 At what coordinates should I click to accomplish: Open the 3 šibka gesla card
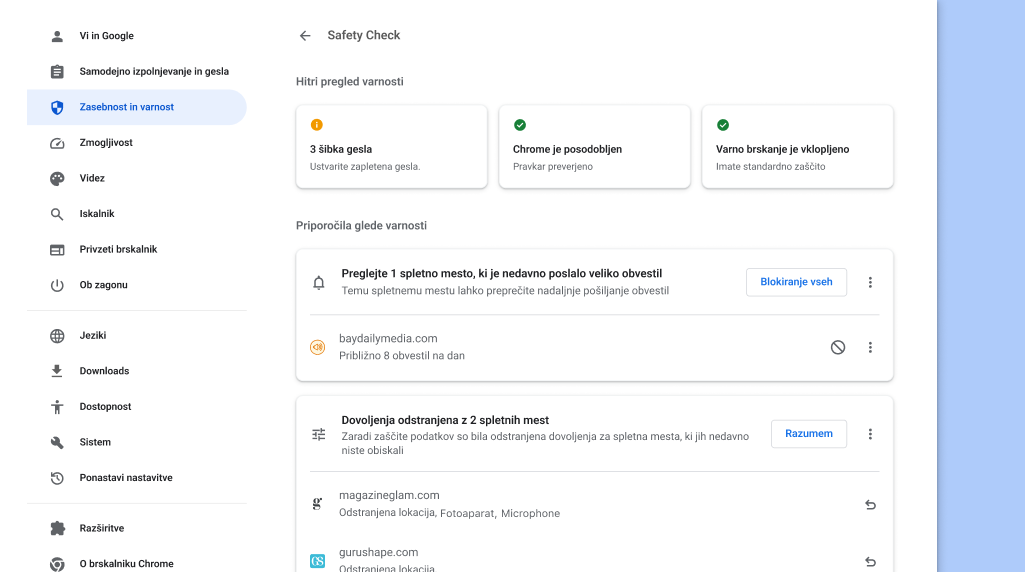(392, 146)
